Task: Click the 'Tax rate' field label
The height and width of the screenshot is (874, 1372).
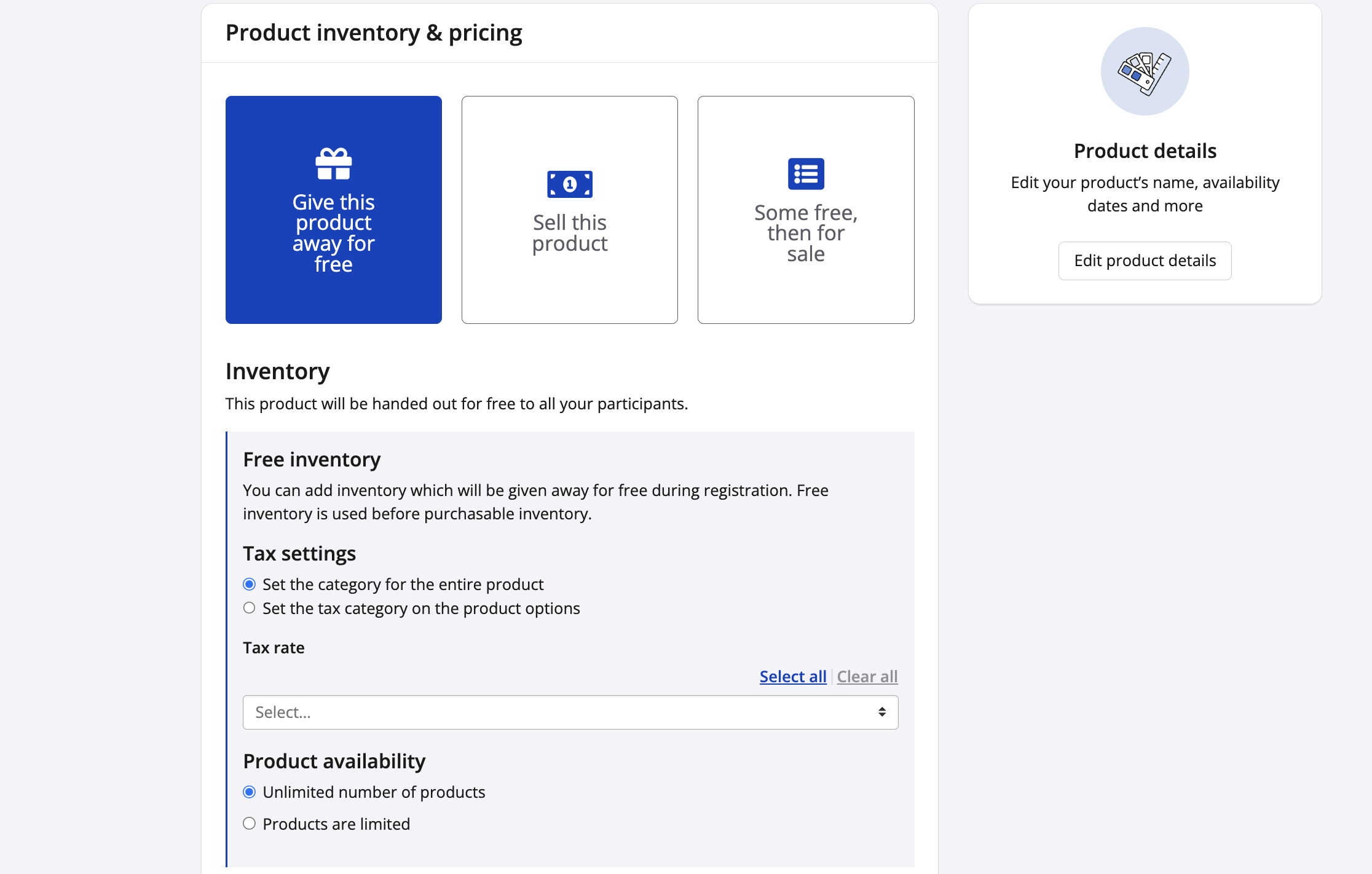Action: click(274, 647)
